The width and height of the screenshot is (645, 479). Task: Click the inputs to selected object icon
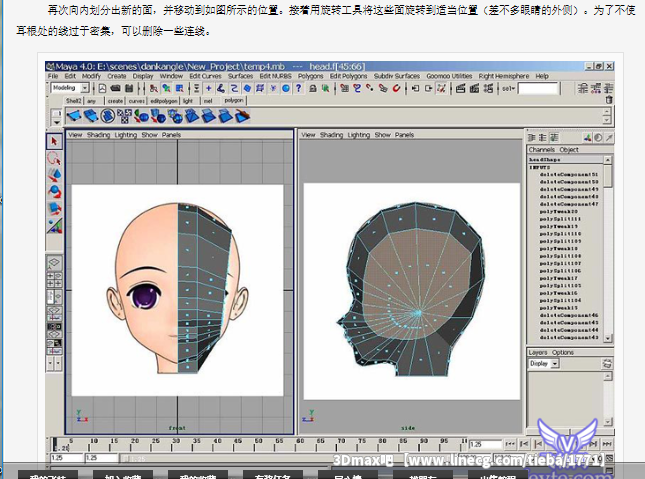click(x=415, y=88)
